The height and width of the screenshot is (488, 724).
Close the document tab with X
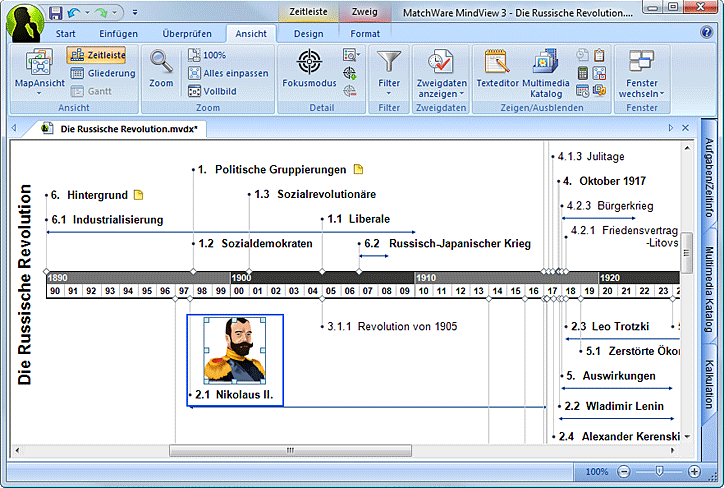tap(686, 128)
